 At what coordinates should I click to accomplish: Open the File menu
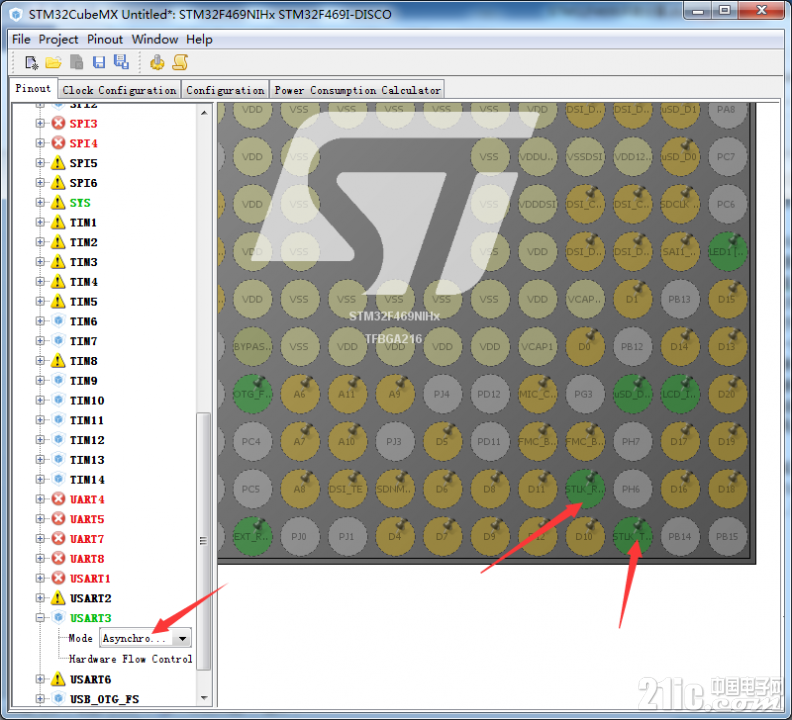(21, 39)
